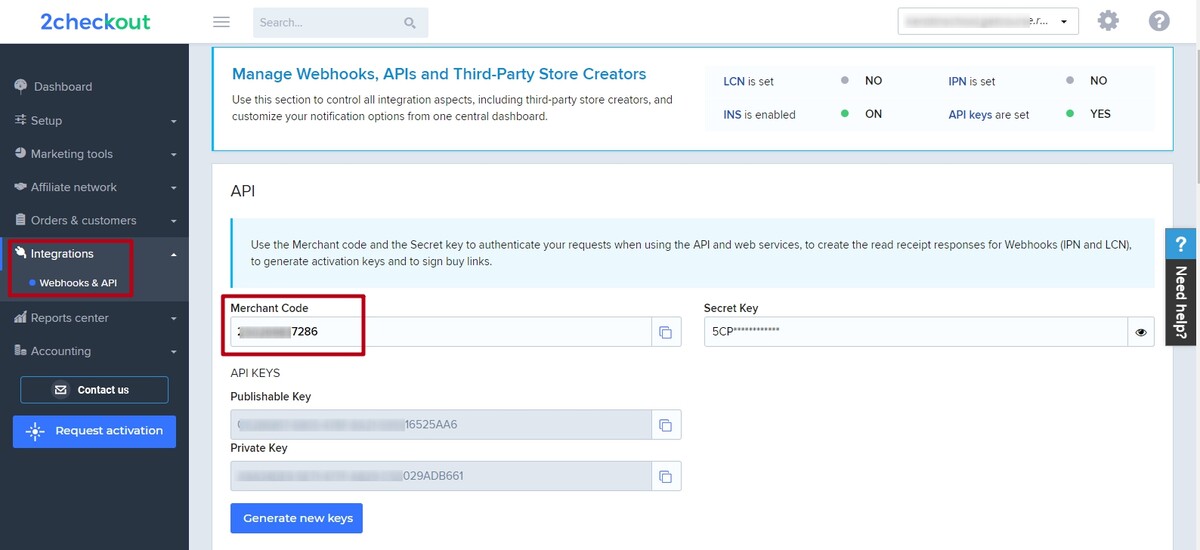Click the Private Key field
Image resolution: width=1200 pixels, height=550 pixels.
point(441,476)
